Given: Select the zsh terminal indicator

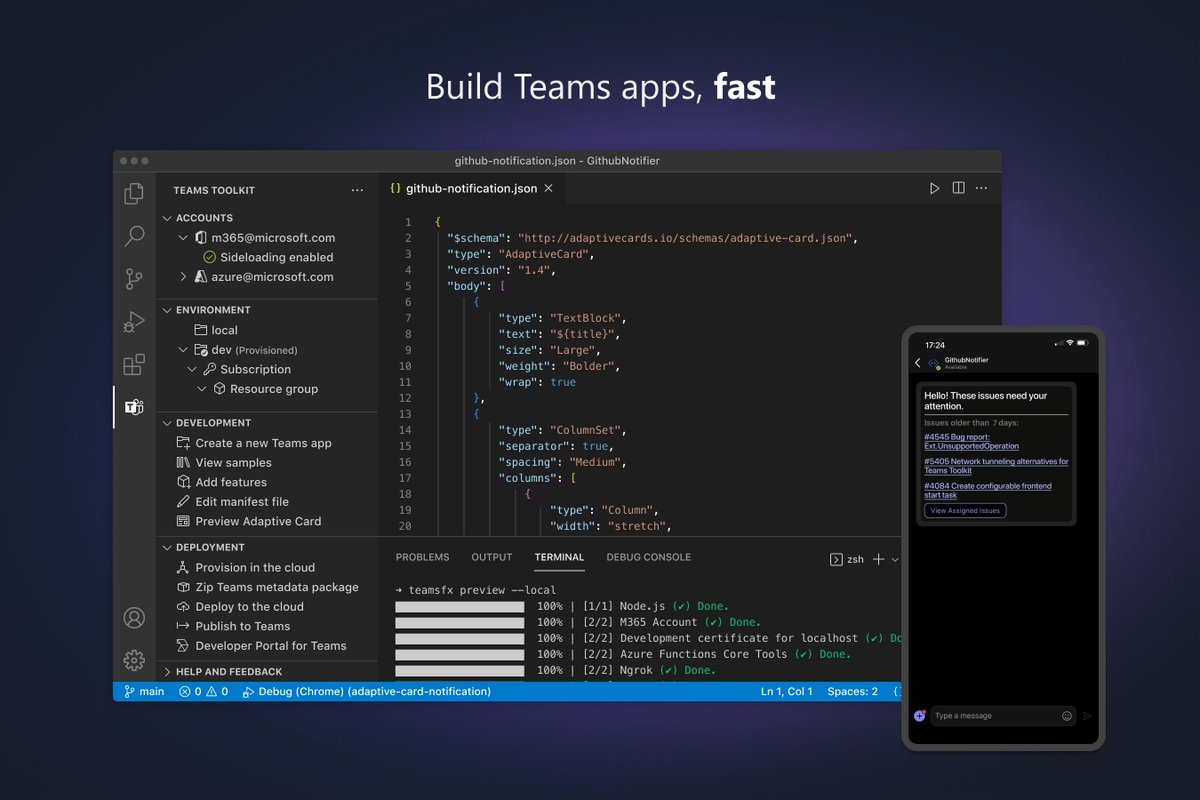Looking at the screenshot, I should [847, 559].
